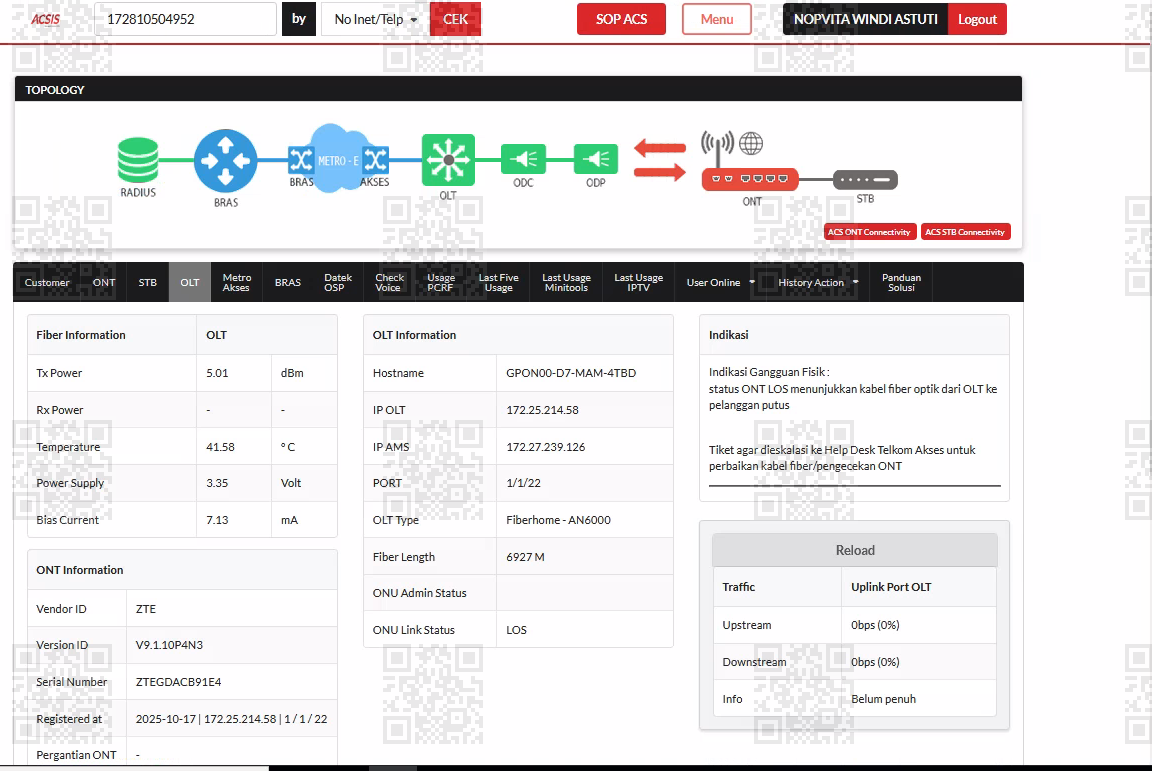Click the Bias Current value 7.13
This screenshot has width=1152, height=771.
pyautogui.click(x=217, y=520)
